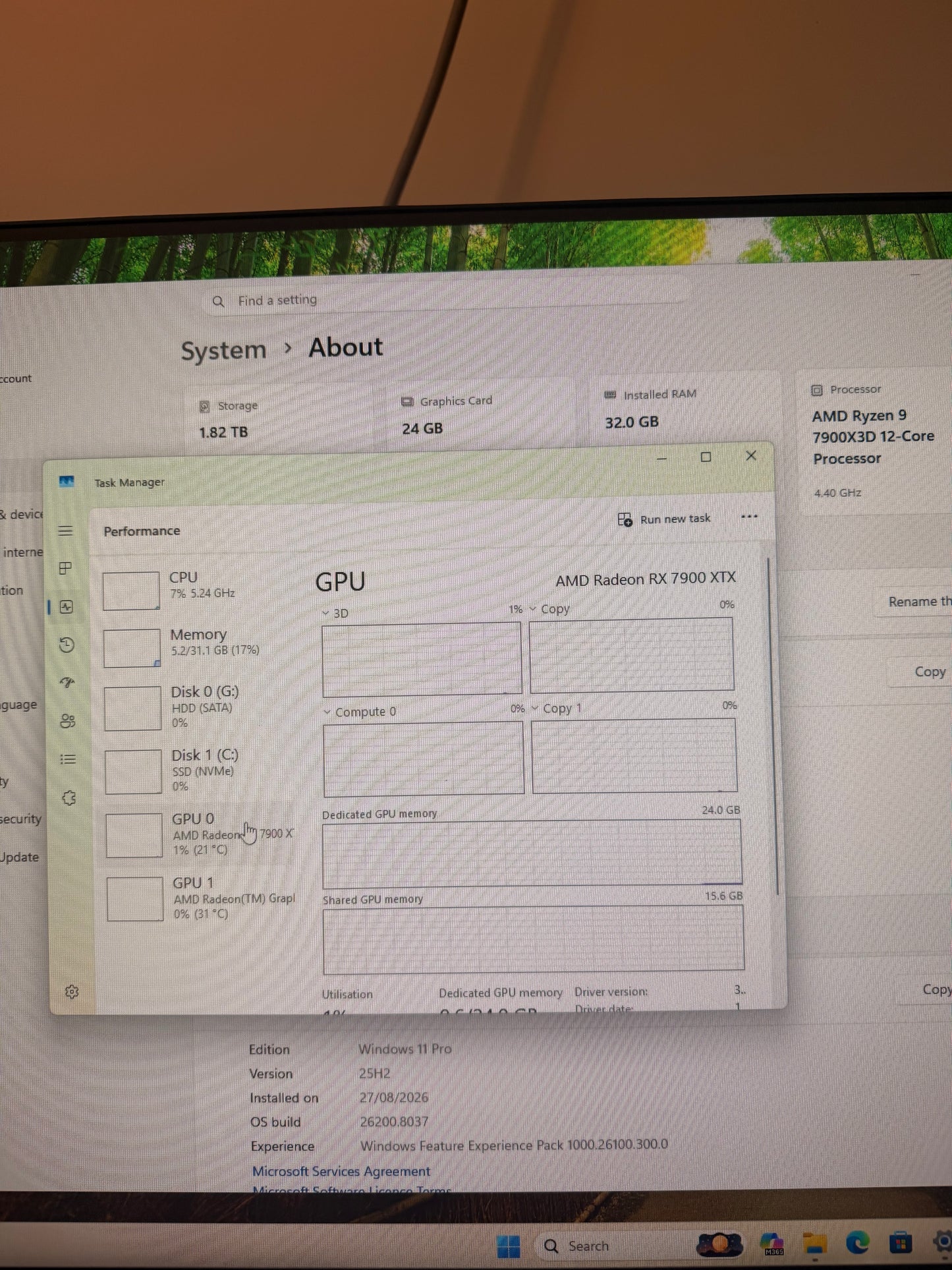
Task: Select CPU in performance list
Action: coord(198,589)
